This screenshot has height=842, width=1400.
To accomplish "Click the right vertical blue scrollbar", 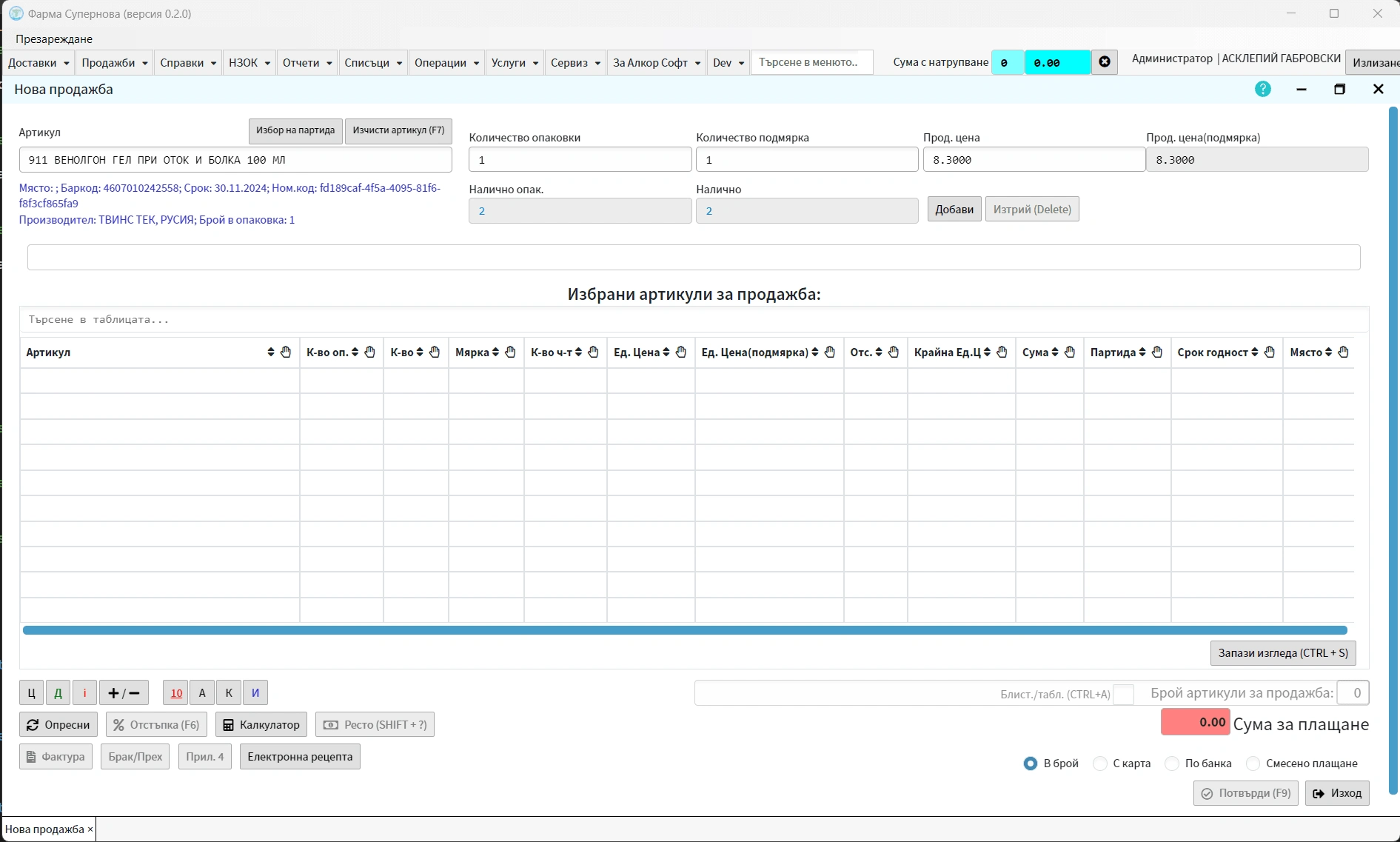I will coord(1393,450).
